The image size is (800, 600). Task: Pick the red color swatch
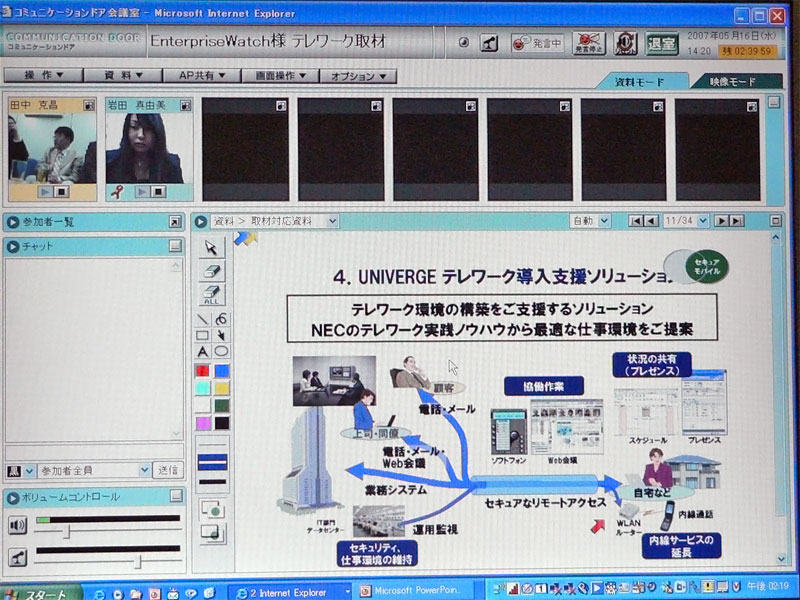pyautogui.click(x=203, y=371)
